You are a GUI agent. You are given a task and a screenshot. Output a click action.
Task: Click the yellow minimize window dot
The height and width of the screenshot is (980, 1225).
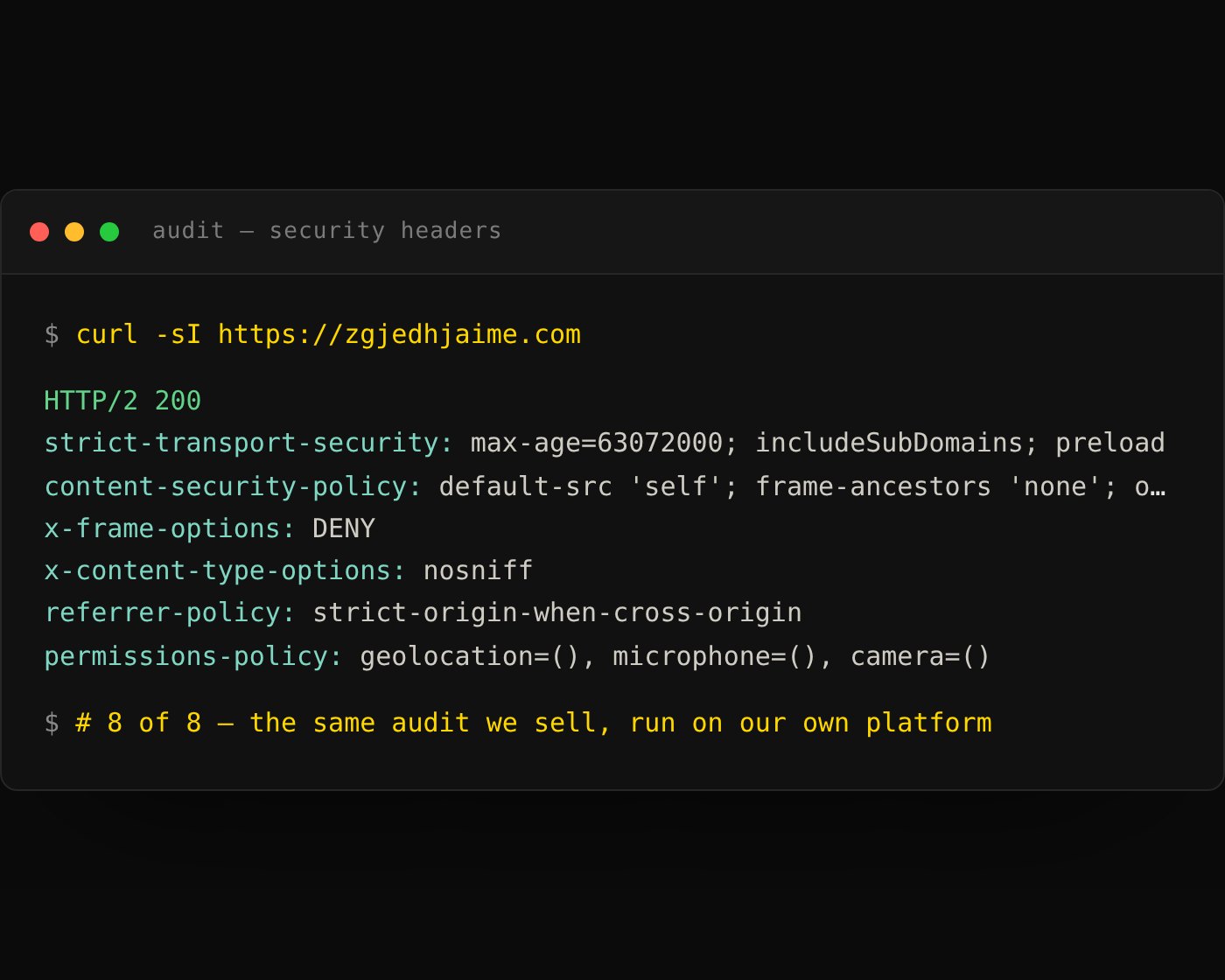click(74, 232)
